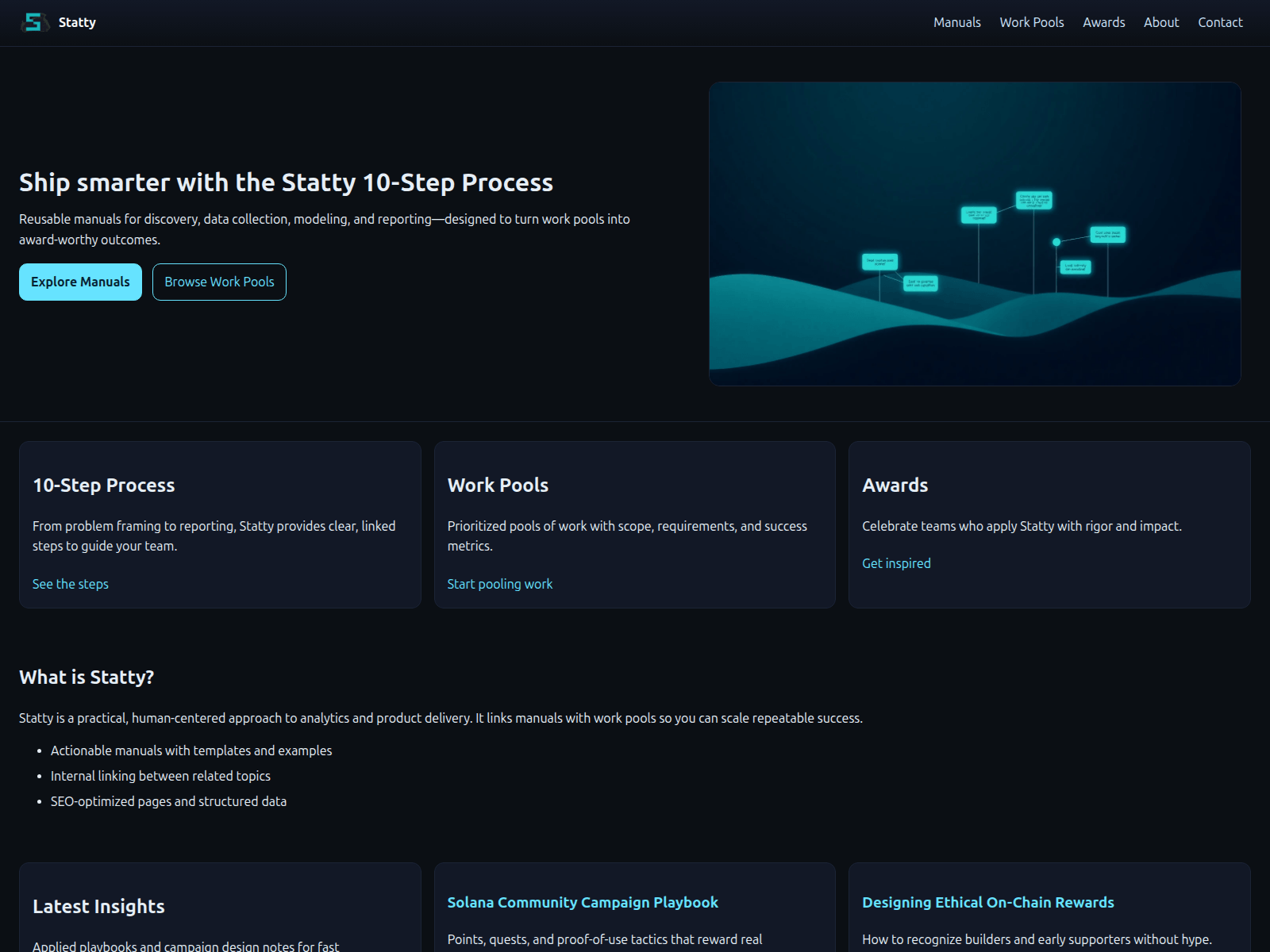Click the Latest Insights heading
This screenshot has height=952, width=1270.
[98, 906]
